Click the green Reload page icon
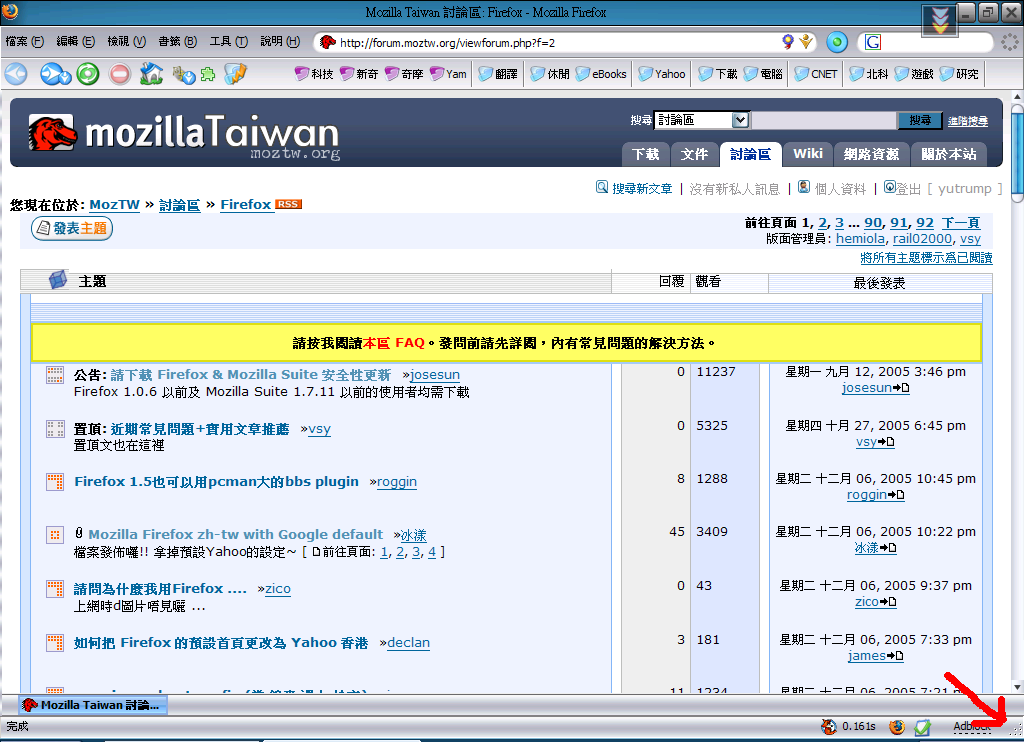 click(x=88, y=74)
